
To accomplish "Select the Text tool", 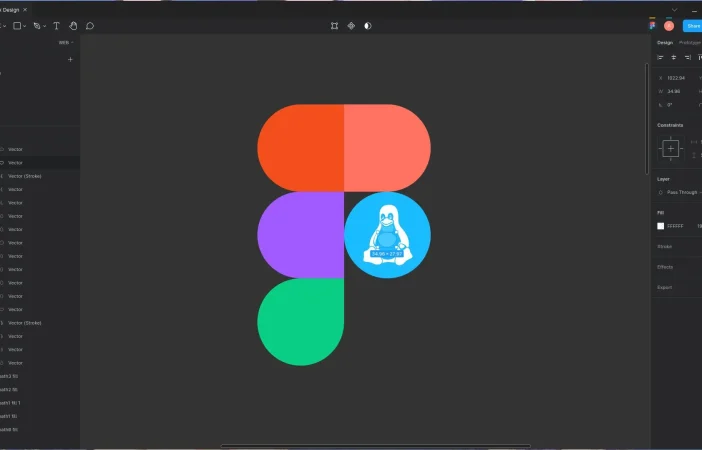I will [x=56, y=26].
